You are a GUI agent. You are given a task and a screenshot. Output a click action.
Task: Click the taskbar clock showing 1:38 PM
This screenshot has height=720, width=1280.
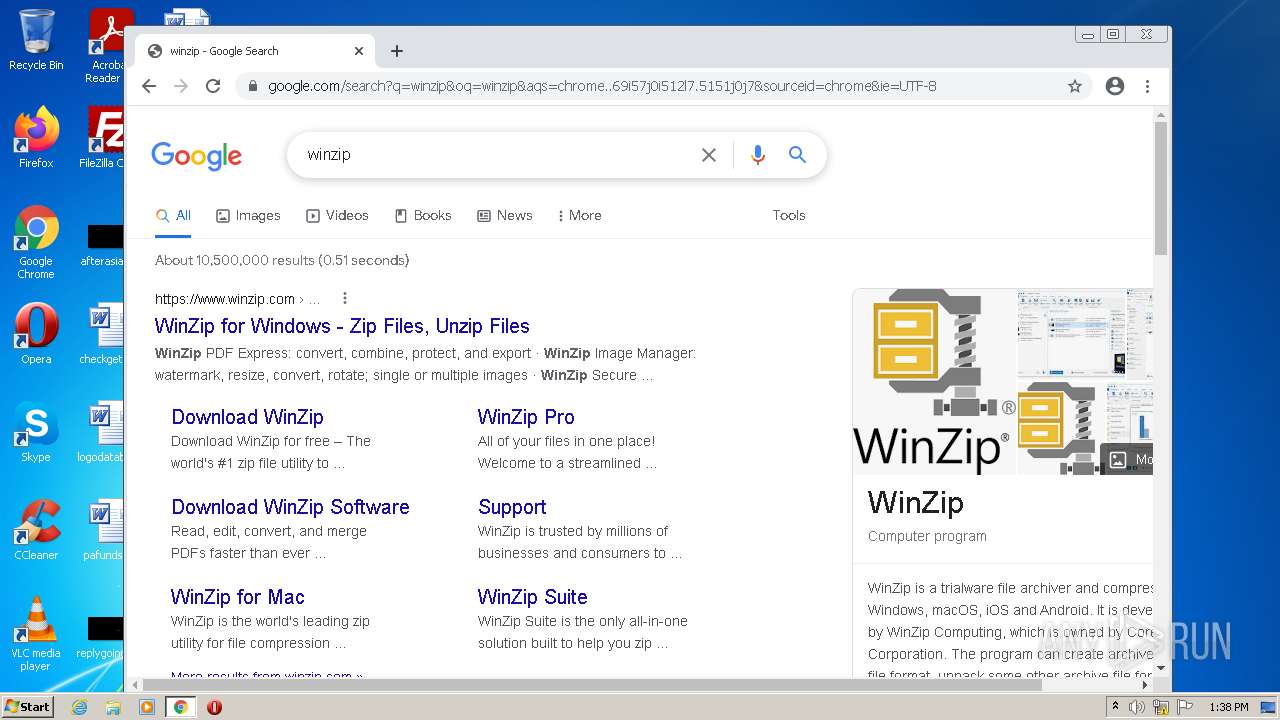(1228, 707)
